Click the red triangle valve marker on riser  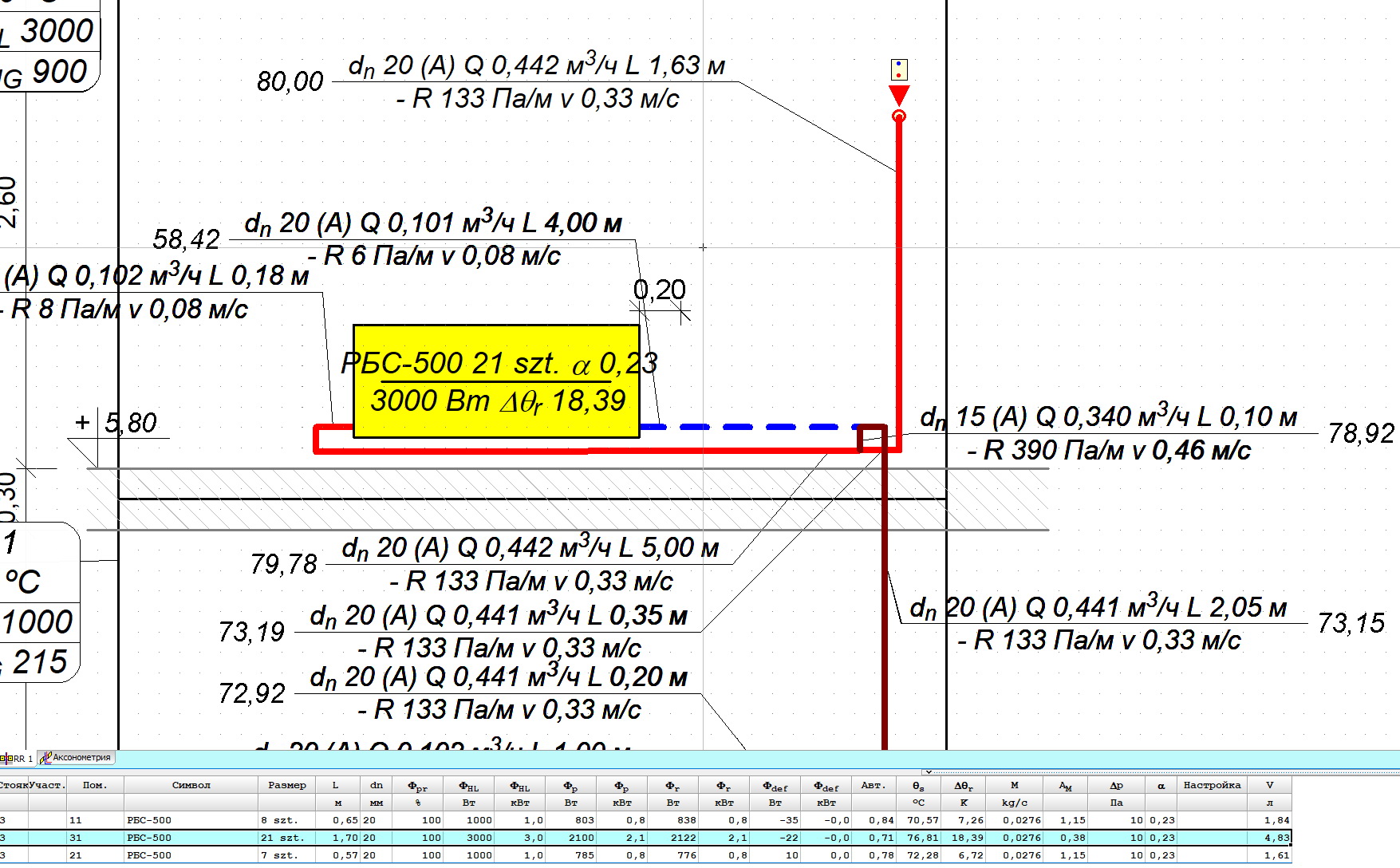pos(899,96)
